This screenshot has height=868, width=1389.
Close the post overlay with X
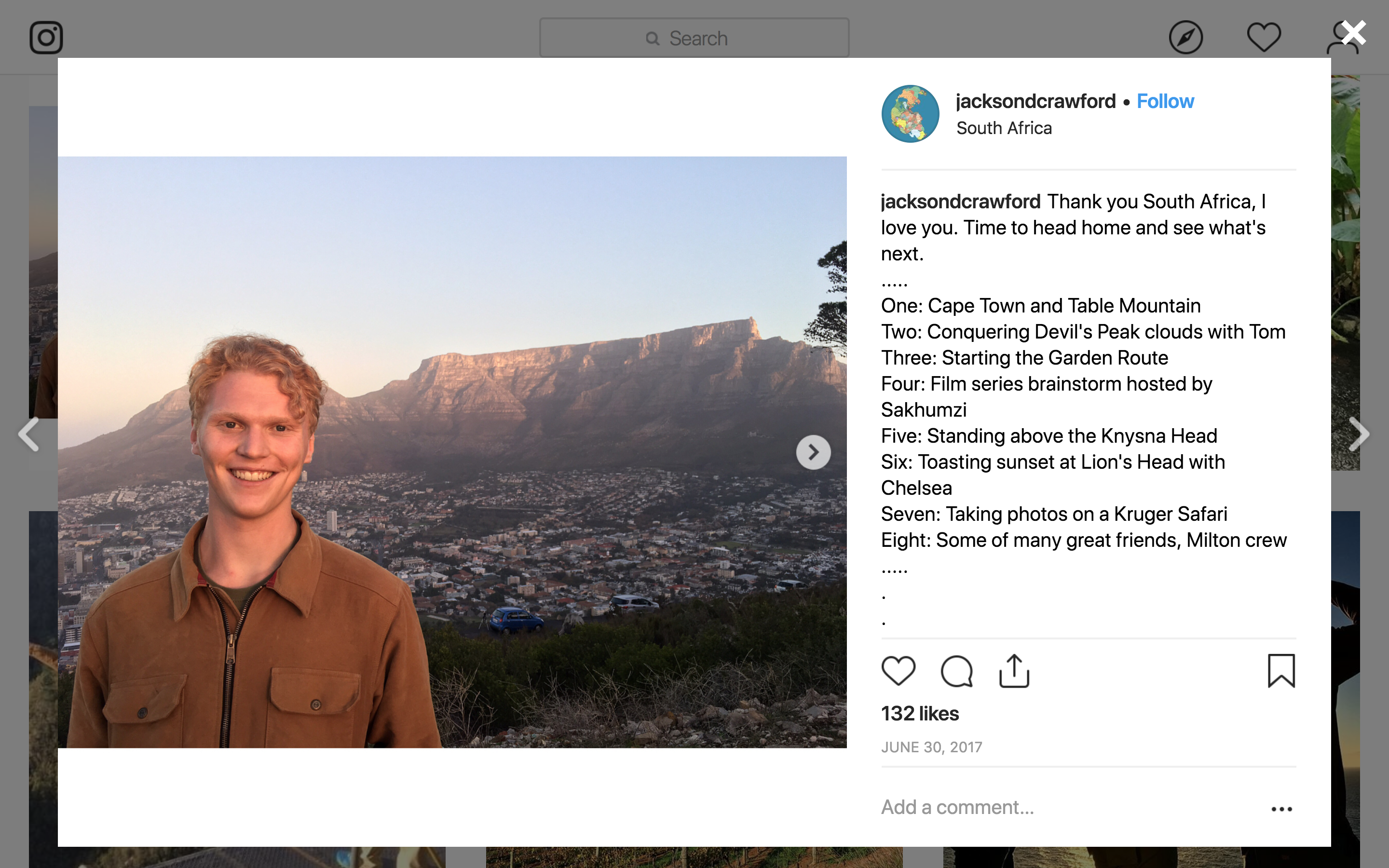pyautogui.click(x=1354, y=33)
